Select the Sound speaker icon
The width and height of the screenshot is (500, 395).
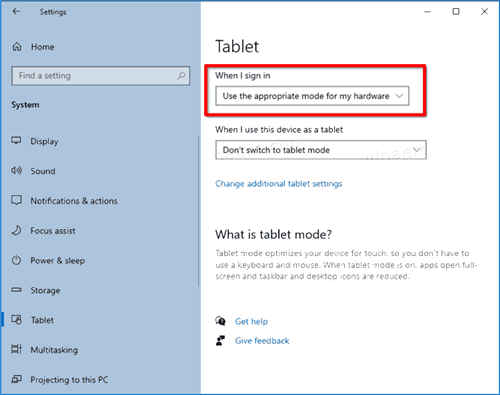[16, 171]
